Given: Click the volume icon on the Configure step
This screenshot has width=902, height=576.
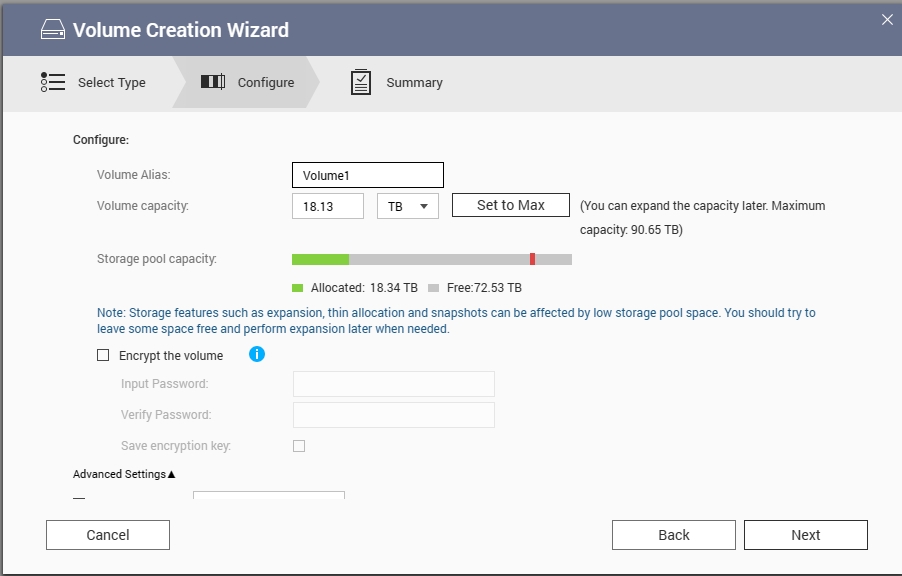Looking at the screenshot, I should click(213, 82).
